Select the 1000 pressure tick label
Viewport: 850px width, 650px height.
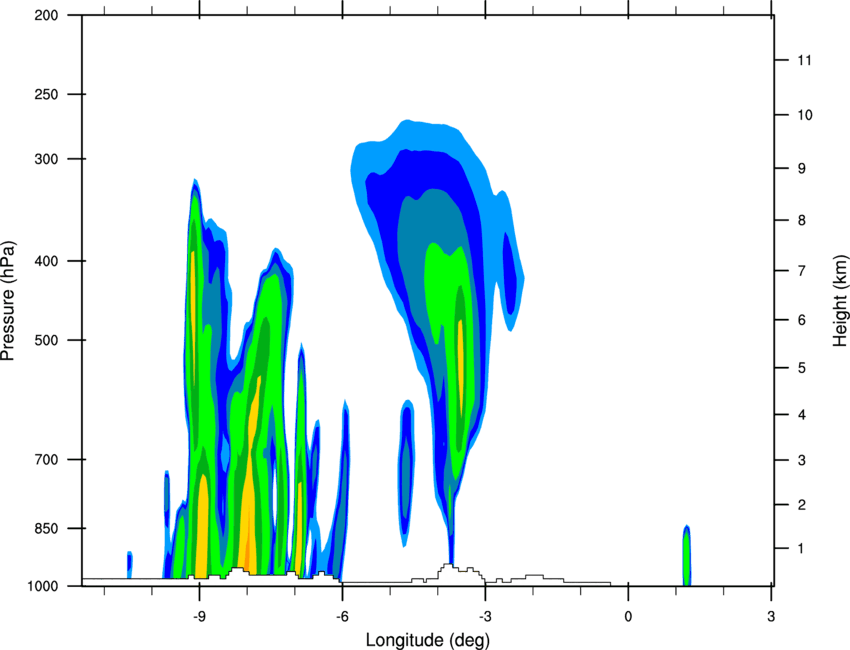point(43,586)
